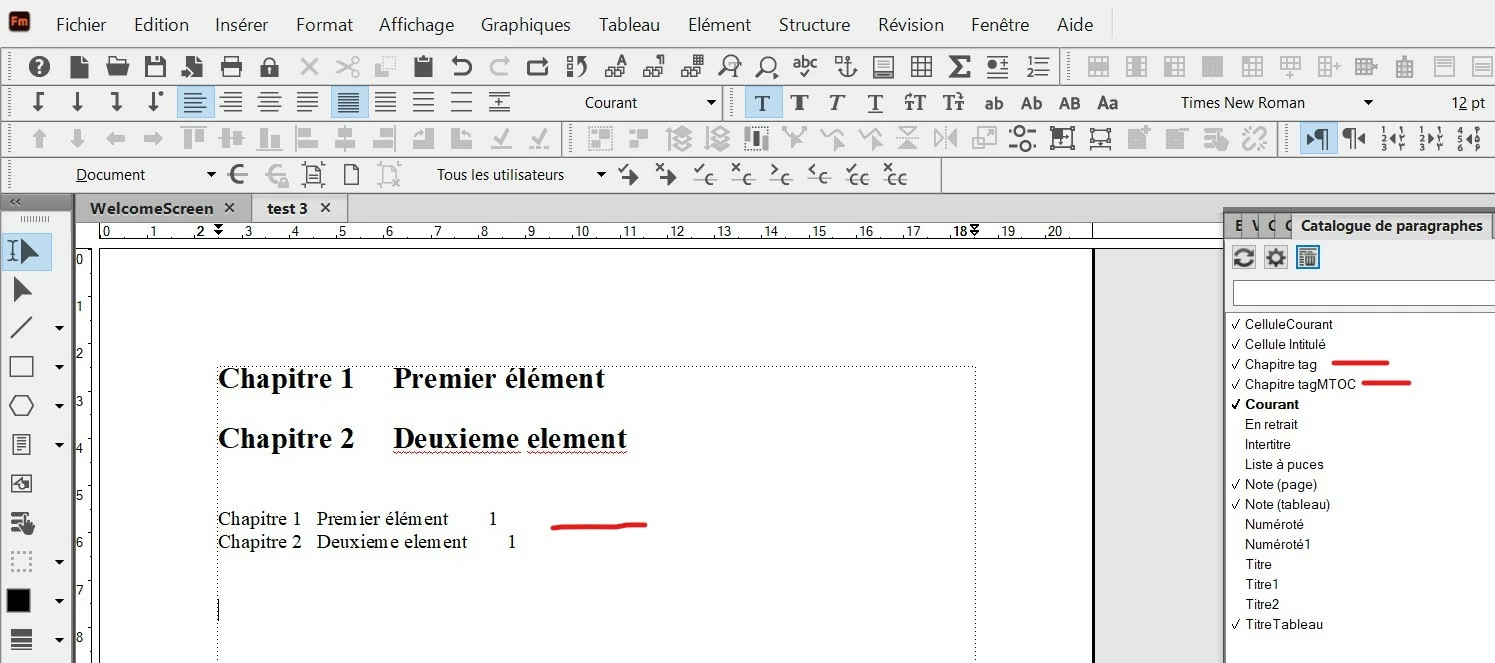Select the Line drawing tool
The image size is (1495, 663).
22,328
